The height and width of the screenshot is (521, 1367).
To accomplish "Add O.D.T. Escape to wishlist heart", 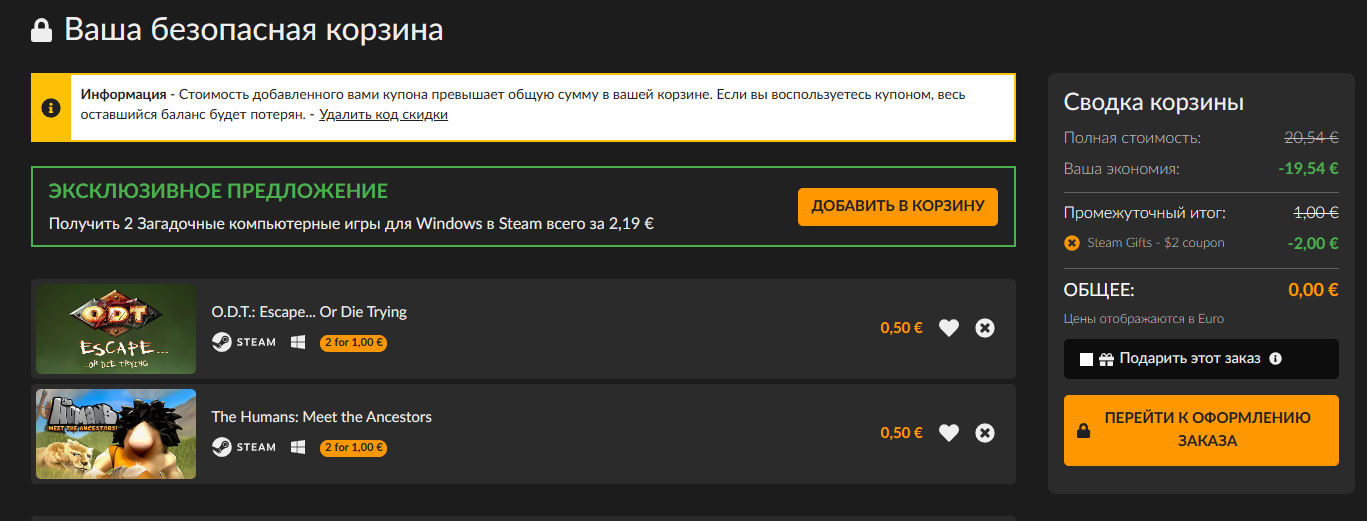I will pos(949,327).
